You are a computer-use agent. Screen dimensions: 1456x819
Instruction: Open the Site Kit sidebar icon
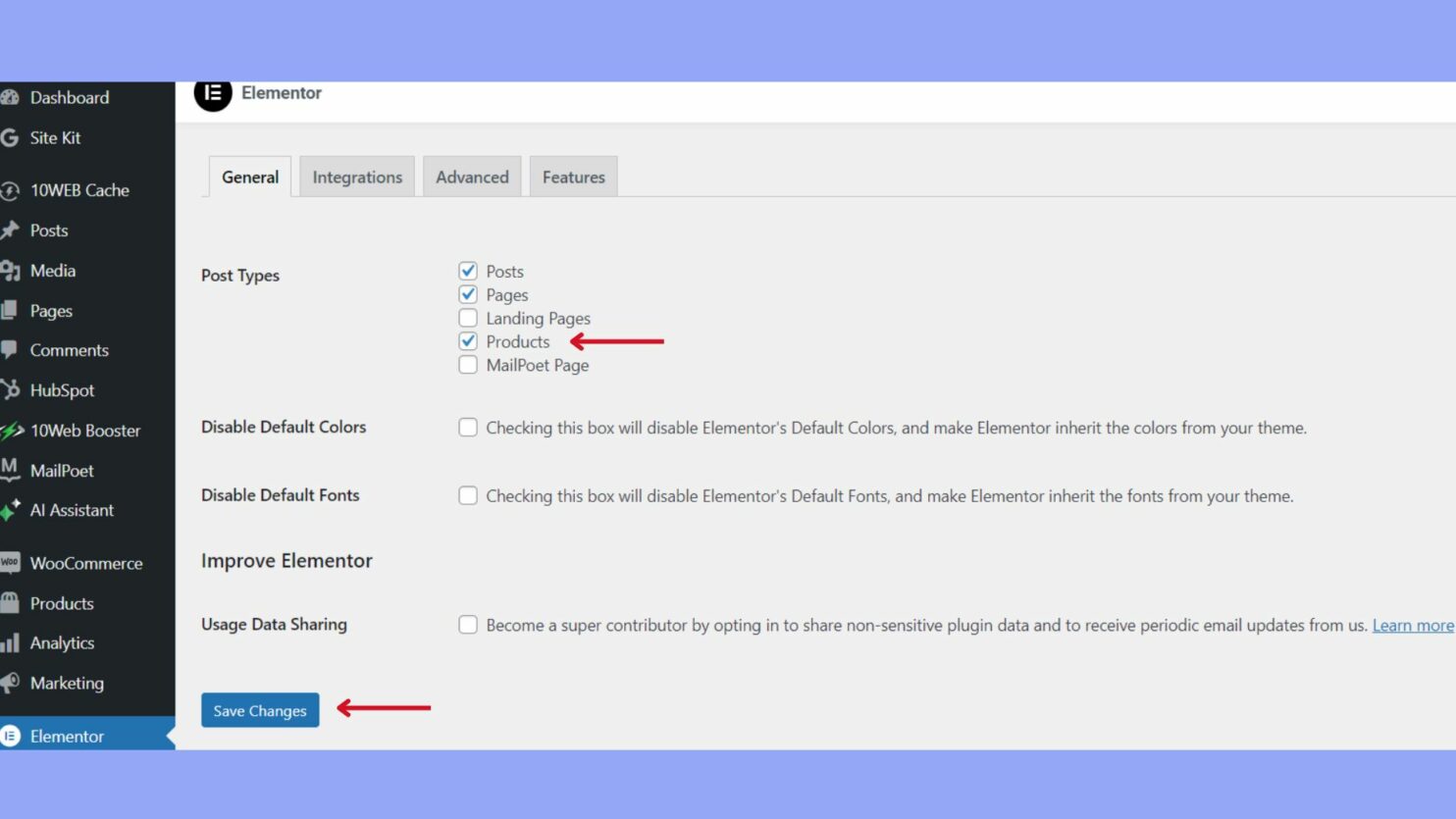click(12, 137)
